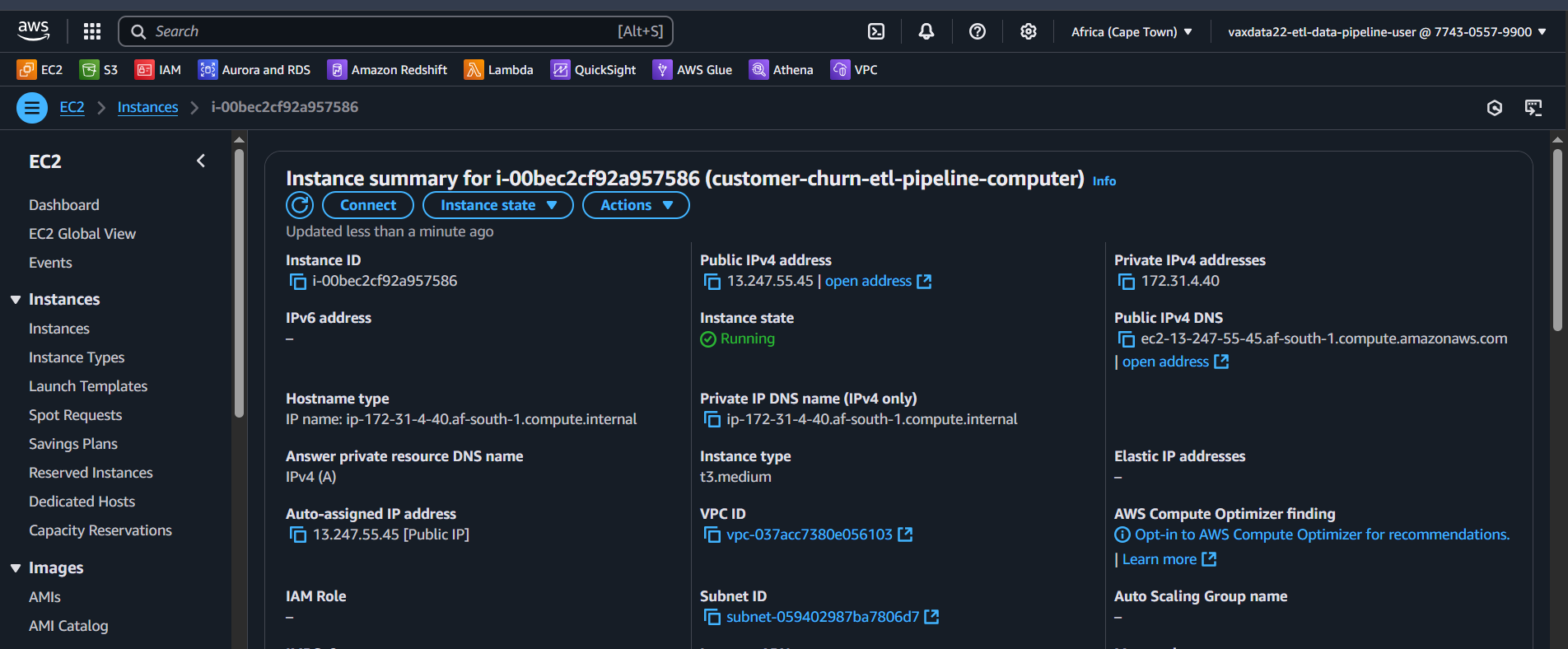The width and height of the screenshot is (1568, 649).
Task: Open Events in sidebar
Action: point(50,263)
